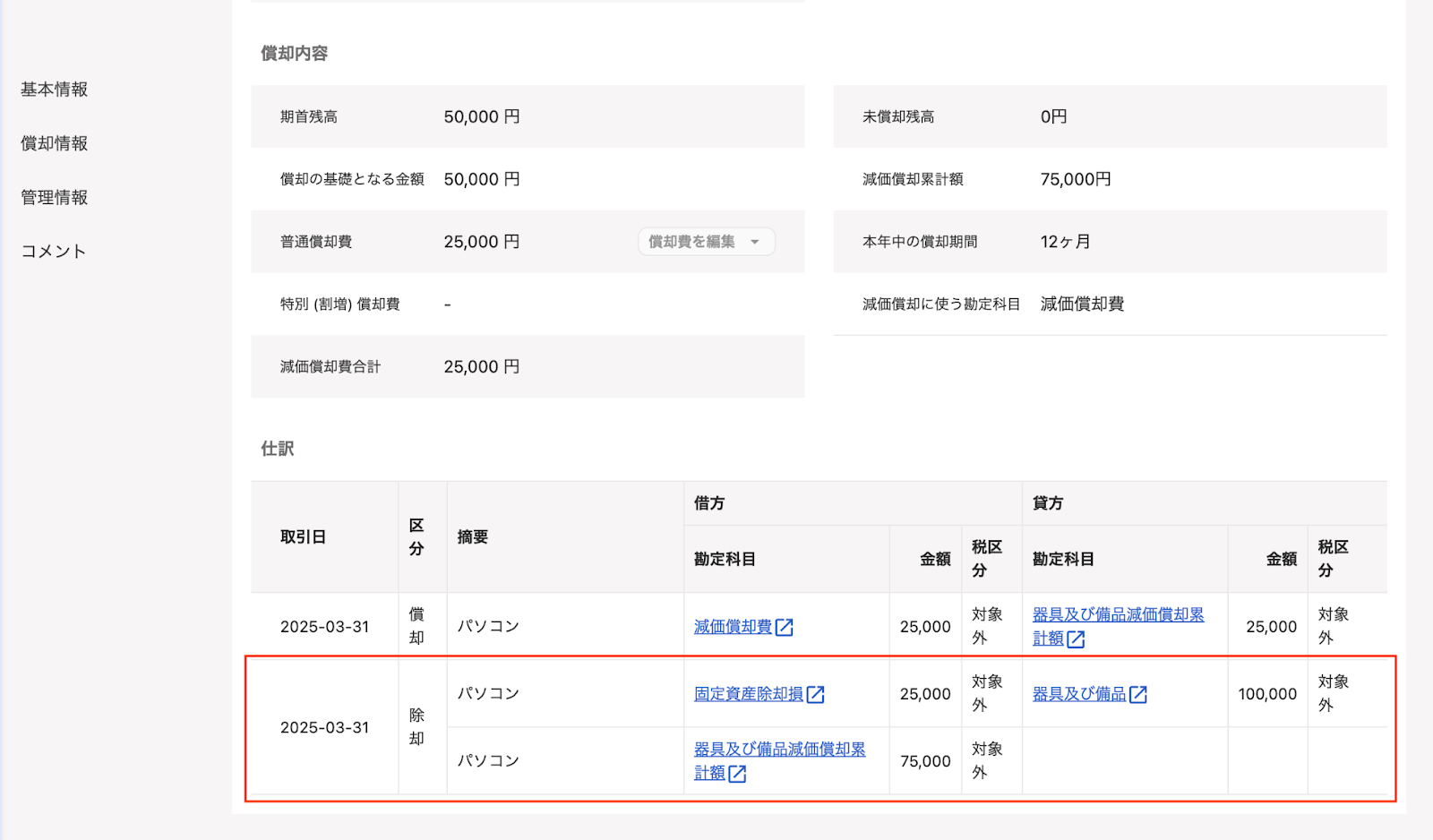Click 減価償却費合計 value 25,000 円
Viewport: 1433px width, 840px height.
(482, 367)
